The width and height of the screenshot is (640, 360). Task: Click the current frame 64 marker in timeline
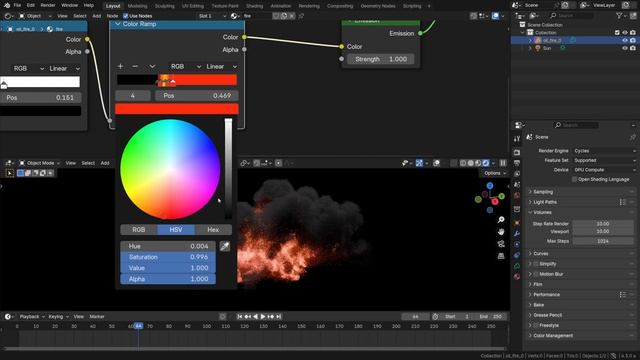138,326
